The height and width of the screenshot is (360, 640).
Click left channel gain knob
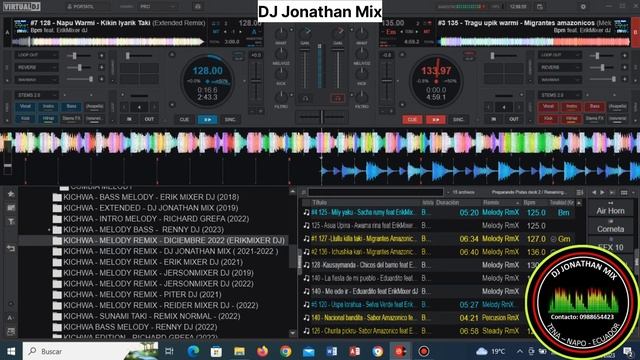point(305,32)
